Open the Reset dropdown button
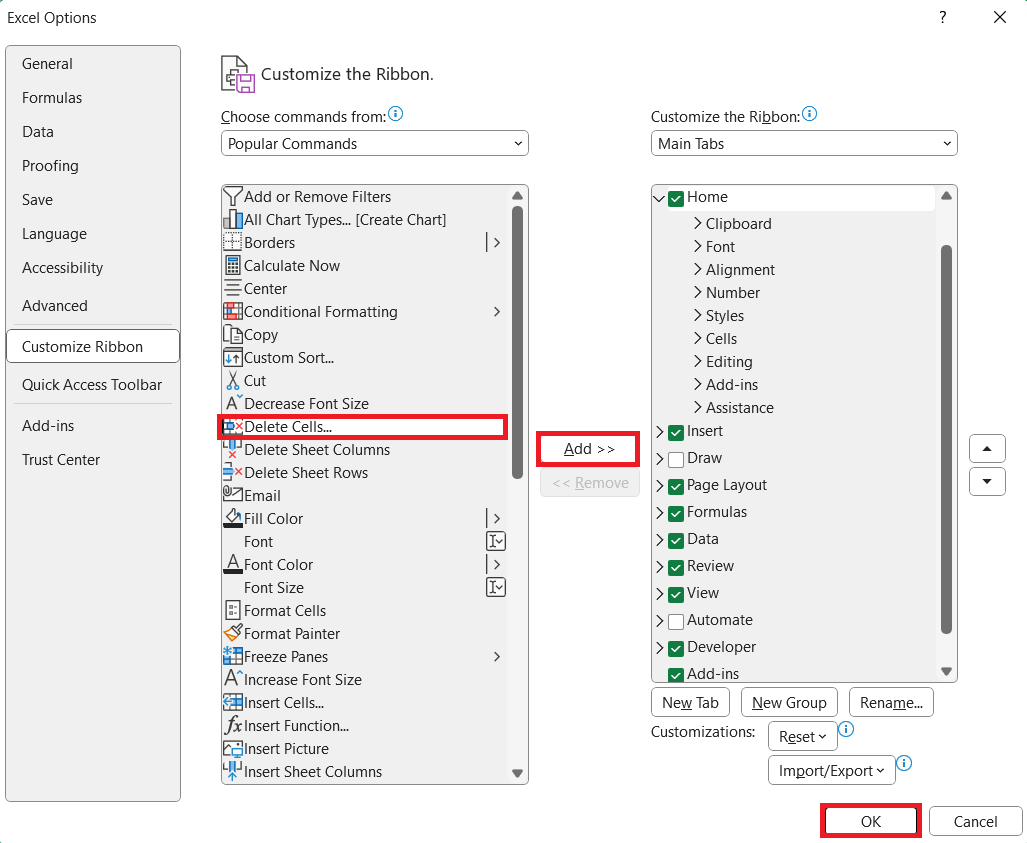 click(802, 736)
